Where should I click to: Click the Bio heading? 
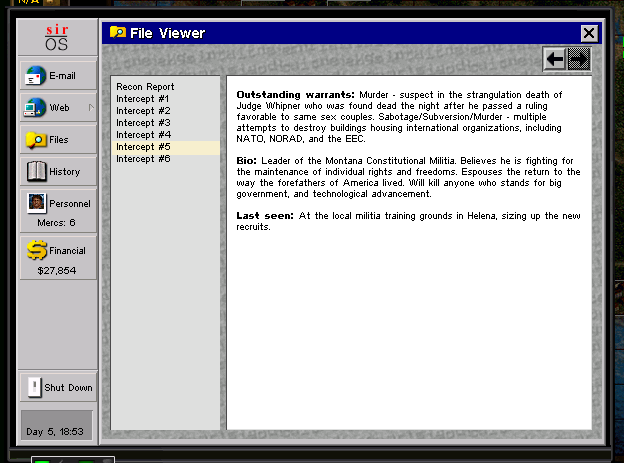[246, 161]
